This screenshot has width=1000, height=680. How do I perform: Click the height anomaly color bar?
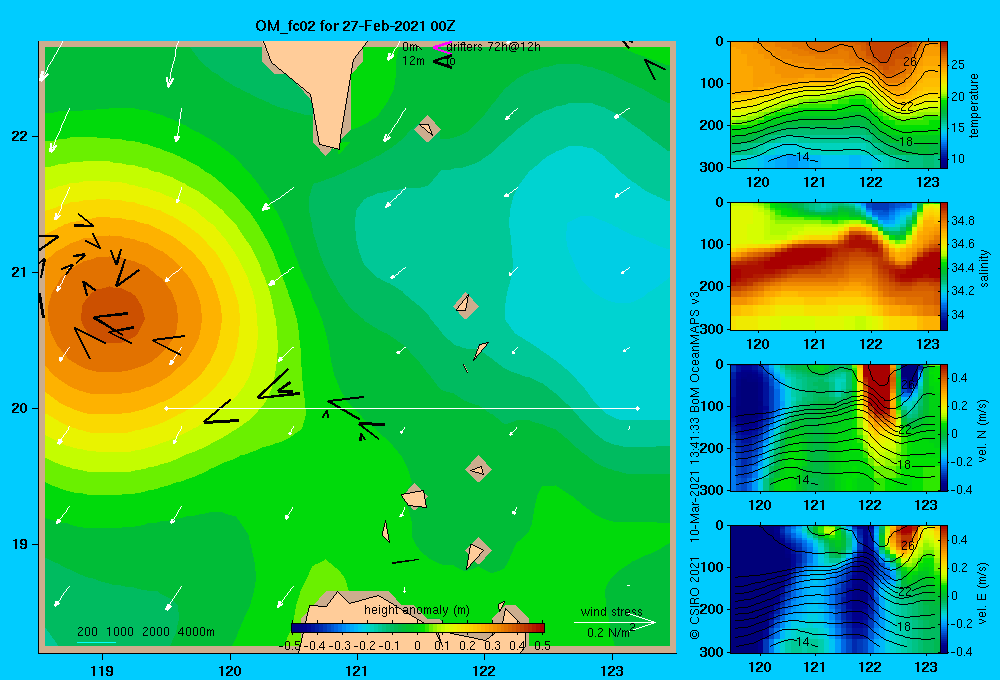coord(418,628)
